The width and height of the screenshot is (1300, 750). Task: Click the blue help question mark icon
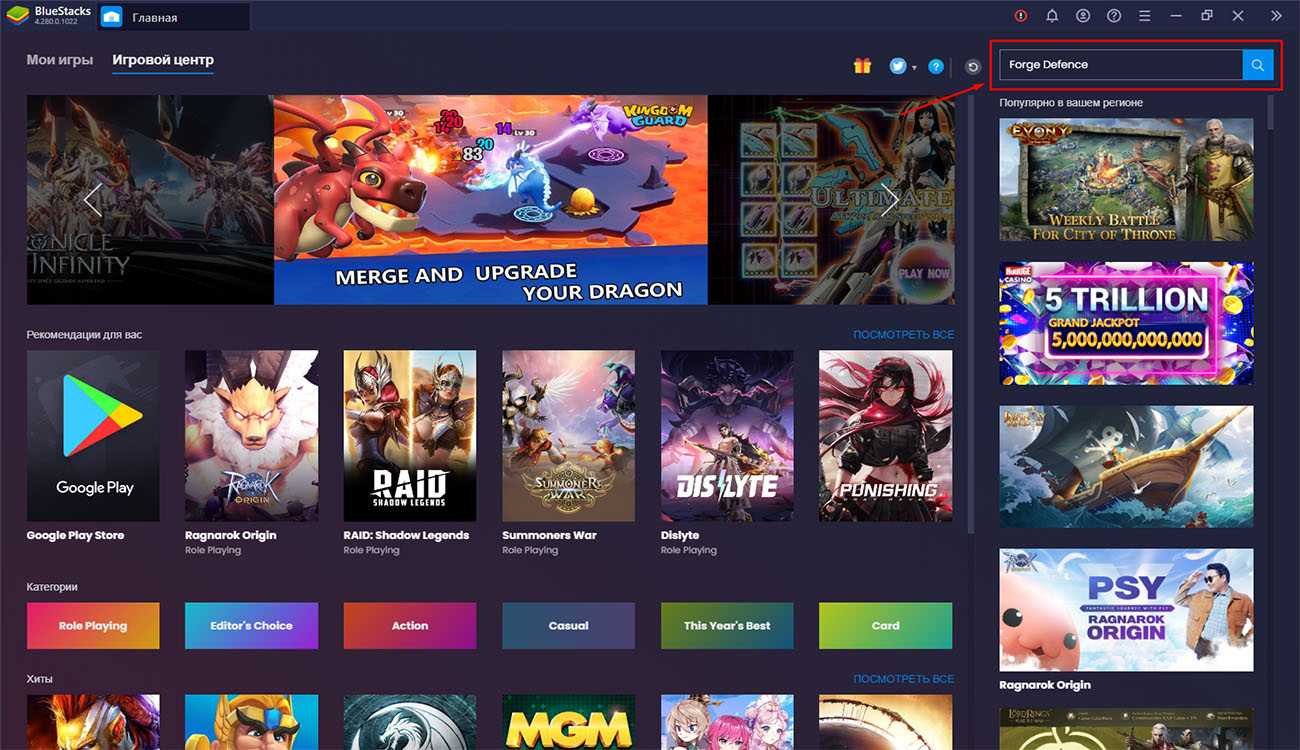coord(936,66)
